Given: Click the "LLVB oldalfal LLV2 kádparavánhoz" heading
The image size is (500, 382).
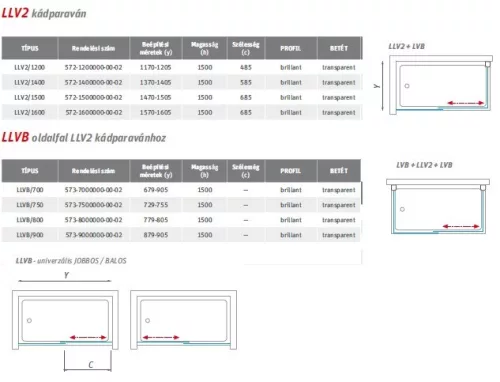Looking at the screenshot, I should 84,137.
